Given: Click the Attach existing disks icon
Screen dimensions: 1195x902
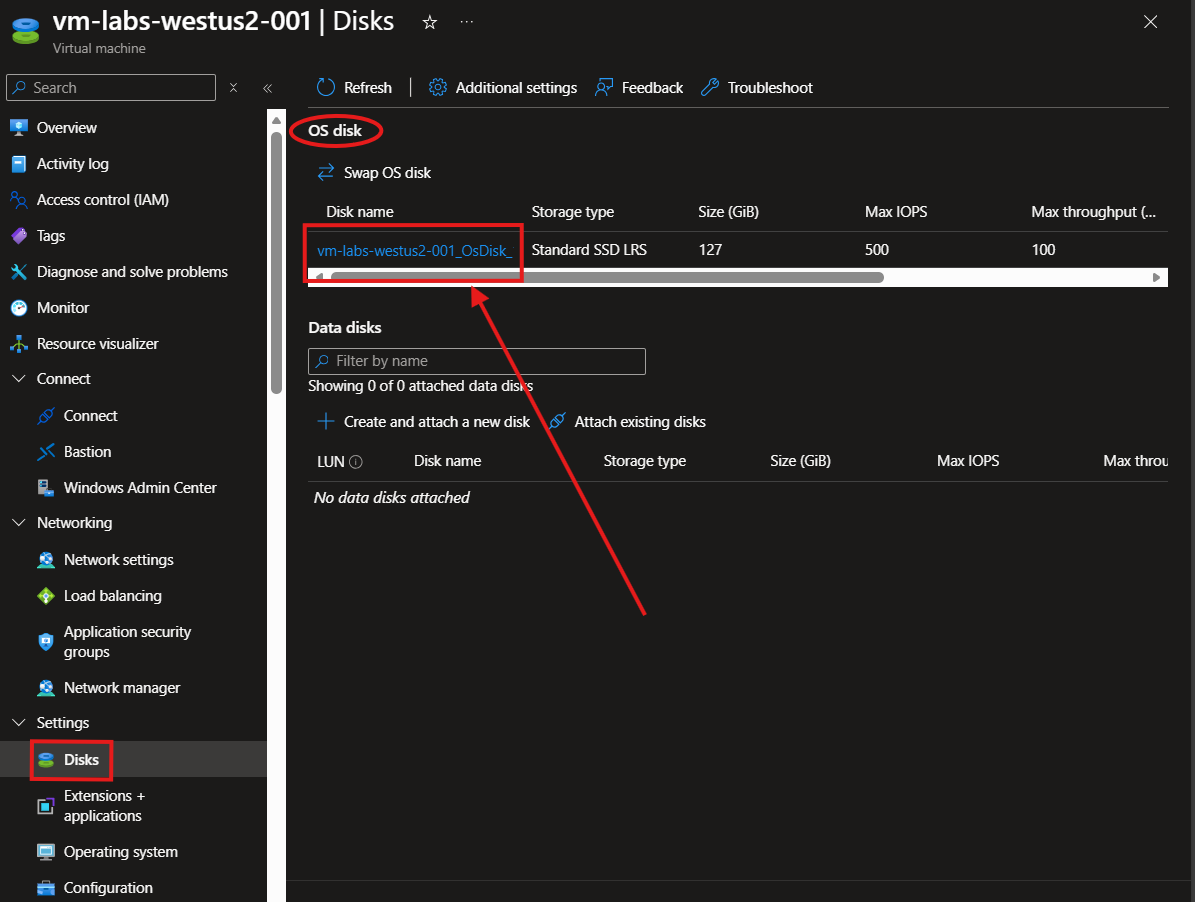Looking at the screenshot, I should tap(557, 422).
